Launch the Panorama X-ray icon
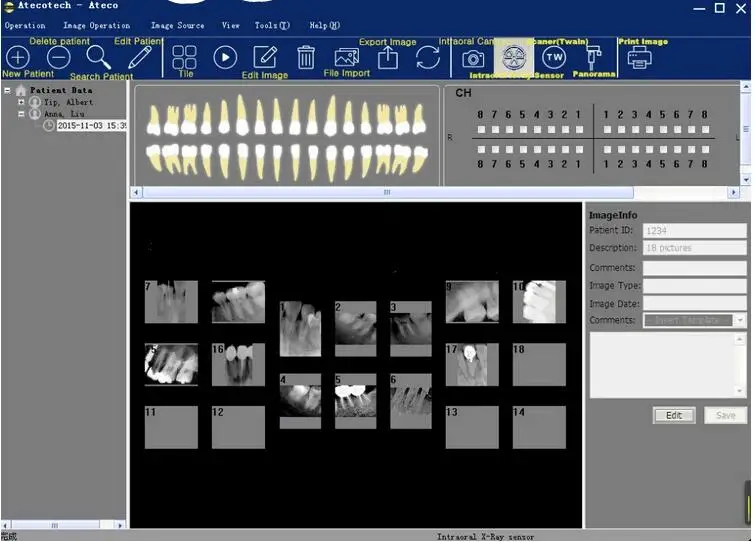 pos(593,57)
